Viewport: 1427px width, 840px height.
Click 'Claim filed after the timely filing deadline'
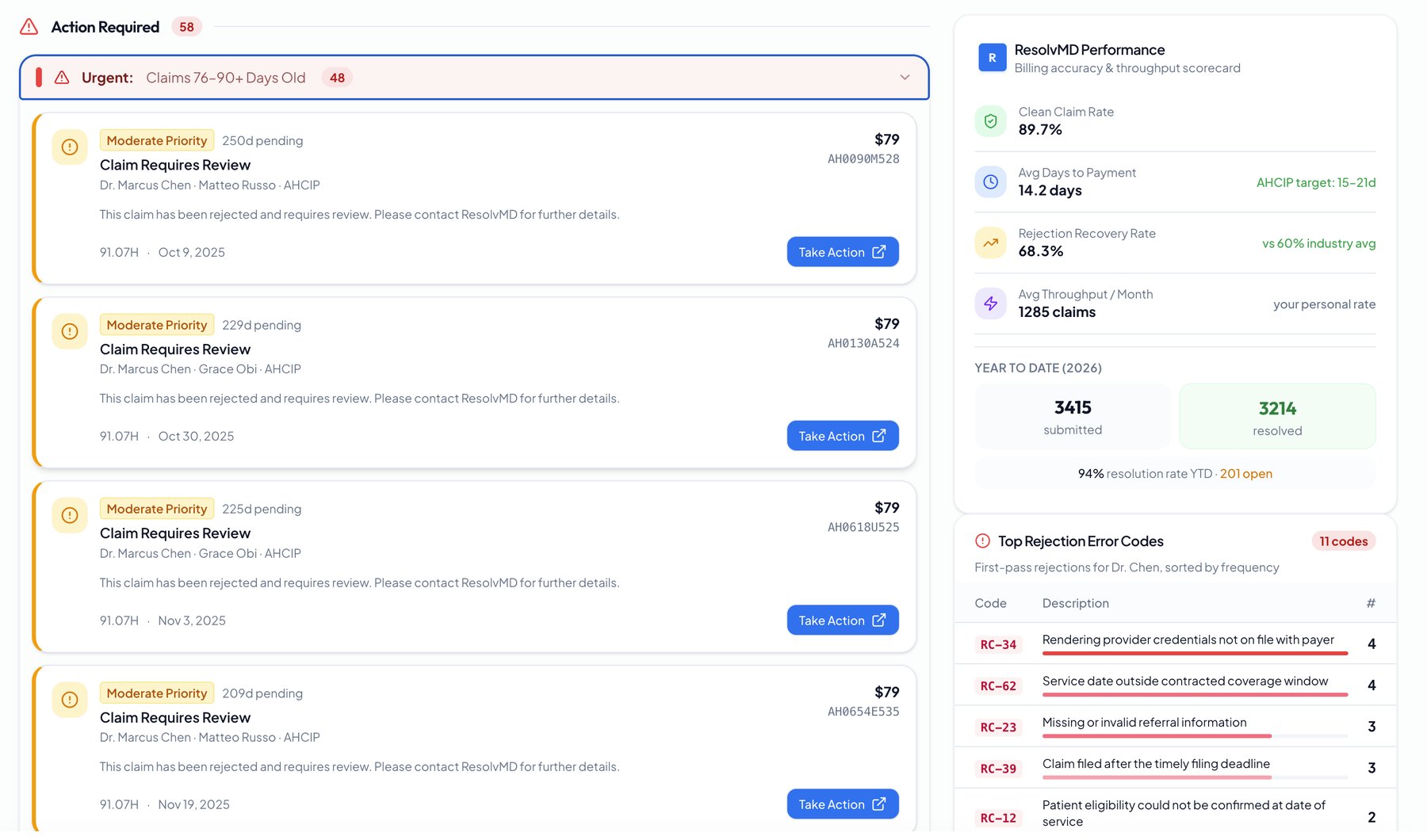(1156, 763)
